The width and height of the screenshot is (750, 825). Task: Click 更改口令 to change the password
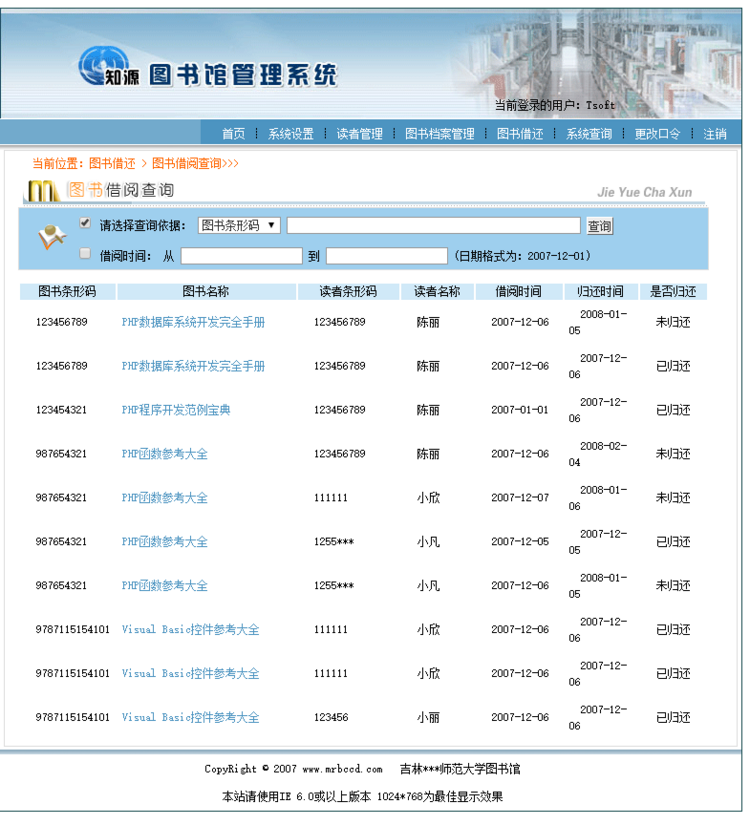[x=657, y=134]
